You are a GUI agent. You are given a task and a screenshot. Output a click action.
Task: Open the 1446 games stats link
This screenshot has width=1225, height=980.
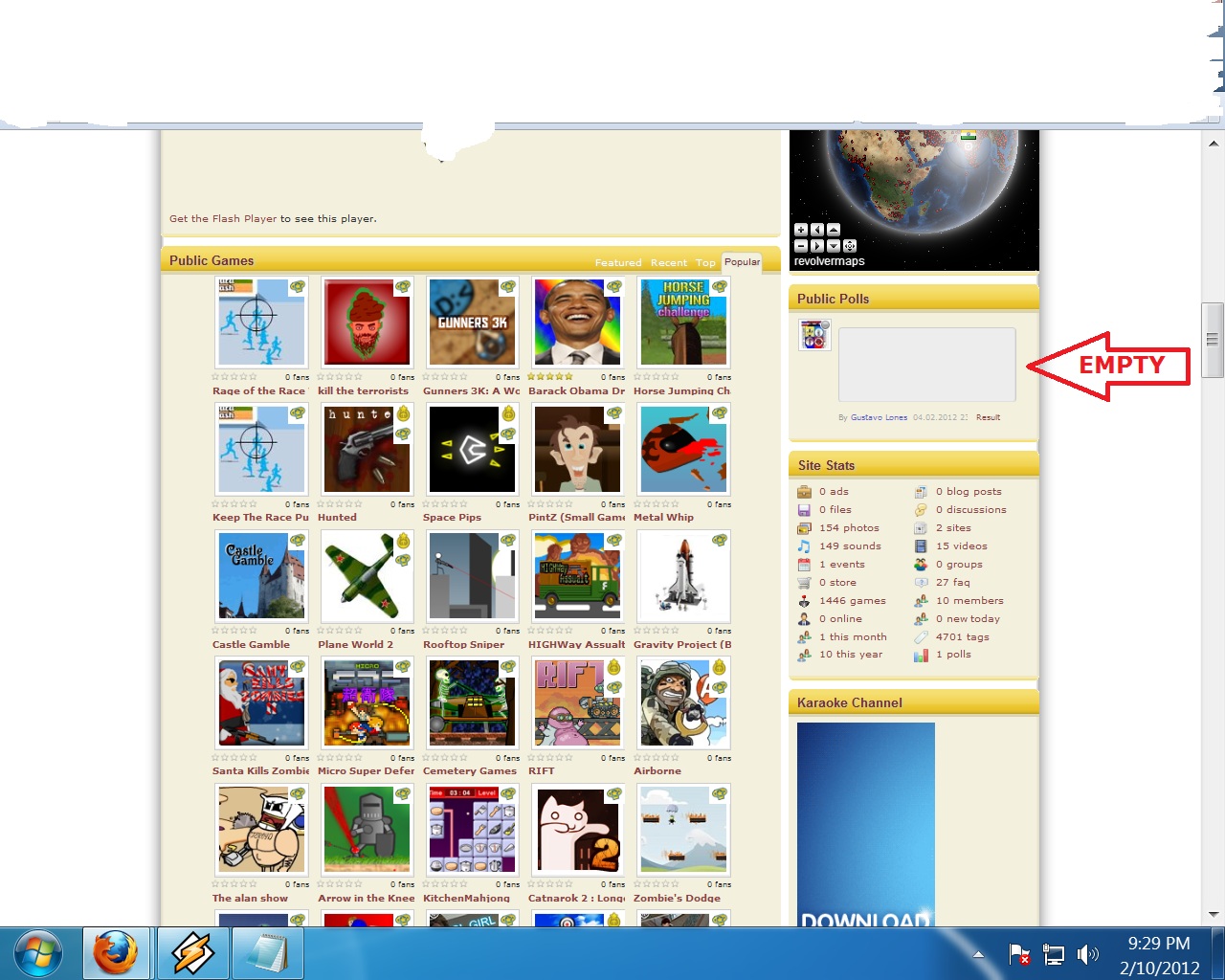tap(853, 601)
